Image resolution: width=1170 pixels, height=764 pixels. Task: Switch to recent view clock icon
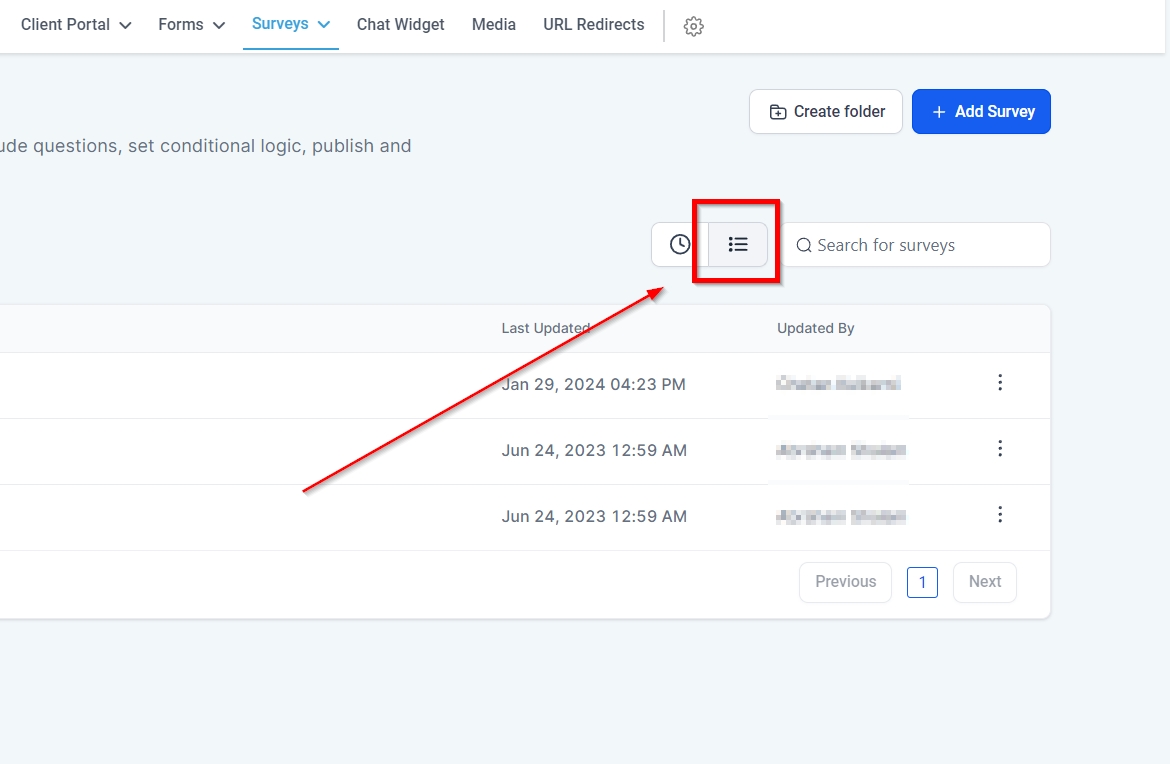pyautogui.click(x=680, y=245)
